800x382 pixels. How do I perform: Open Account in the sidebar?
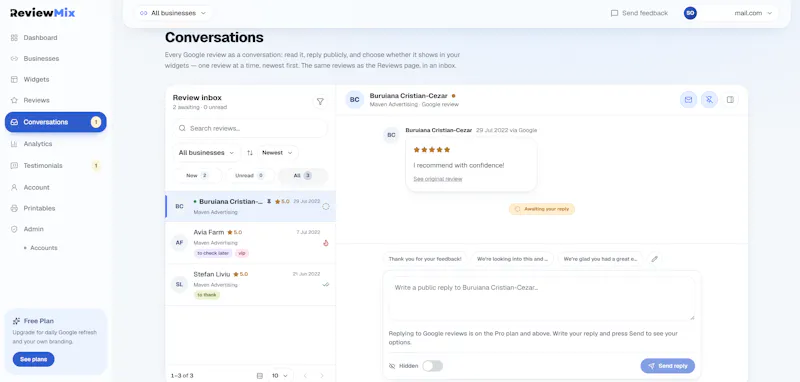tap(56, 187)
